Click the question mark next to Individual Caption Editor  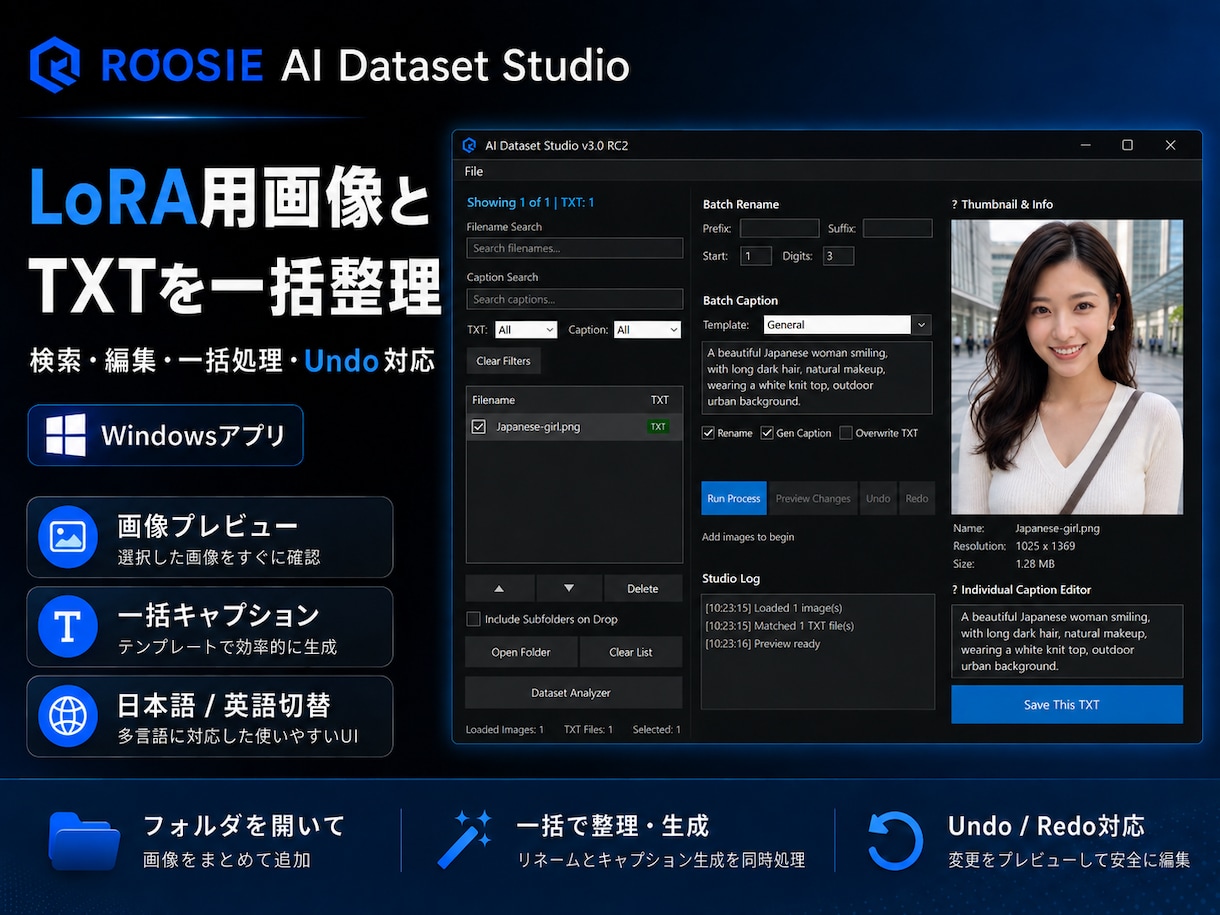point(955,590)
